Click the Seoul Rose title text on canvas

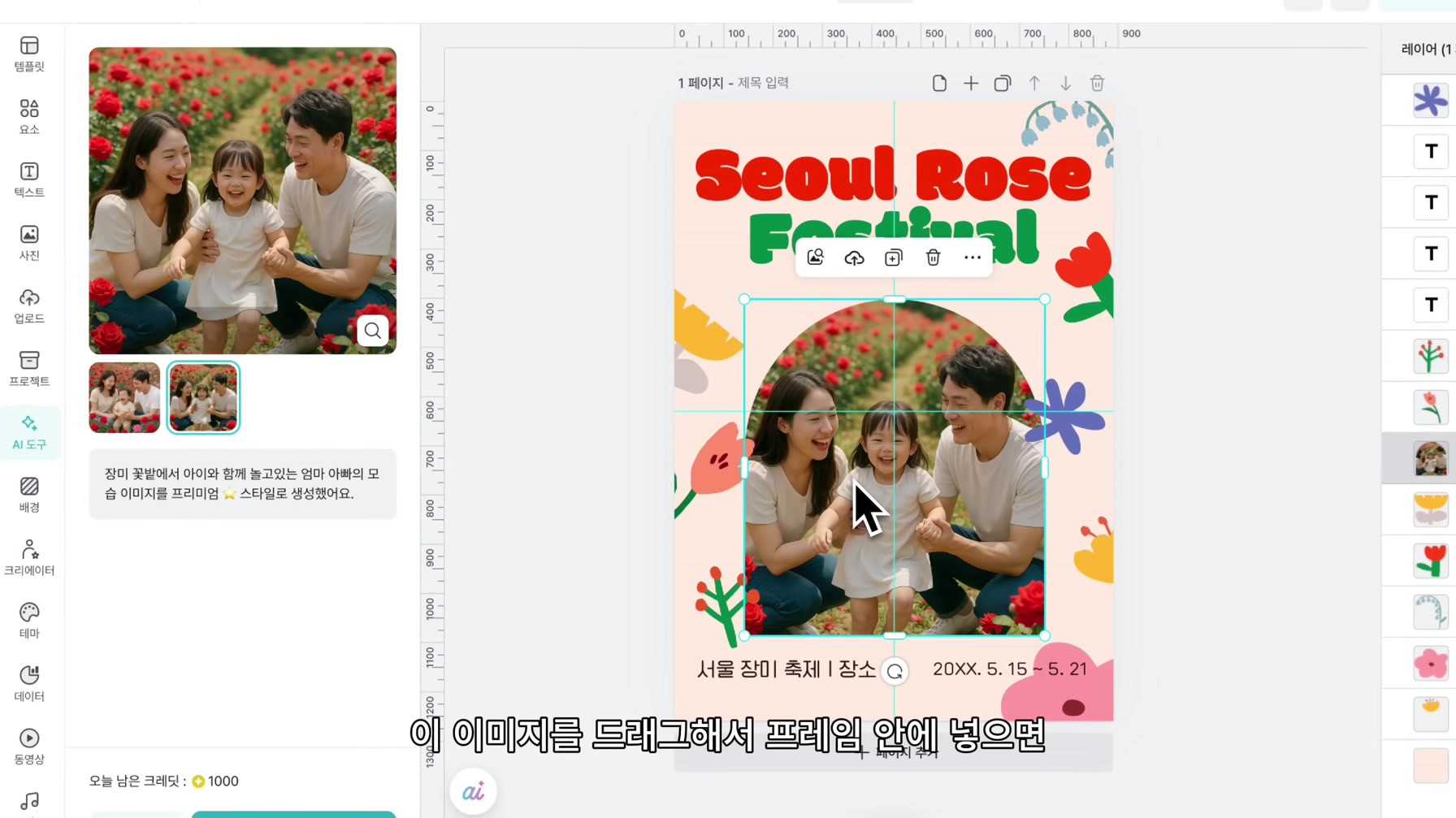point(892,176)
